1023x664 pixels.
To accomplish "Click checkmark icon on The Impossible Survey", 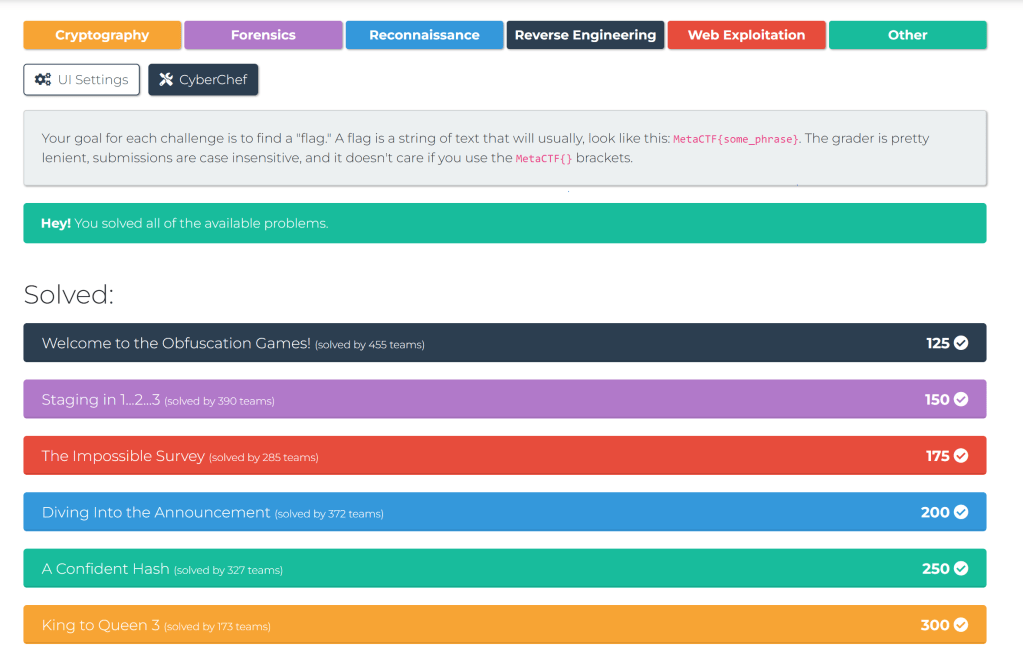I will (x=961, y=456).
